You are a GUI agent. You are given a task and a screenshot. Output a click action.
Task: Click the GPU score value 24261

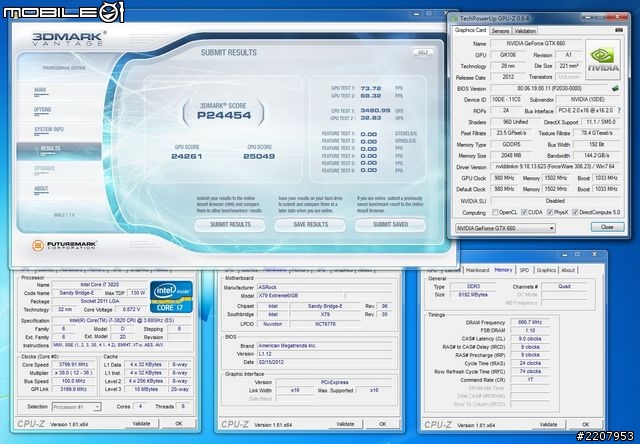point(187,156)
